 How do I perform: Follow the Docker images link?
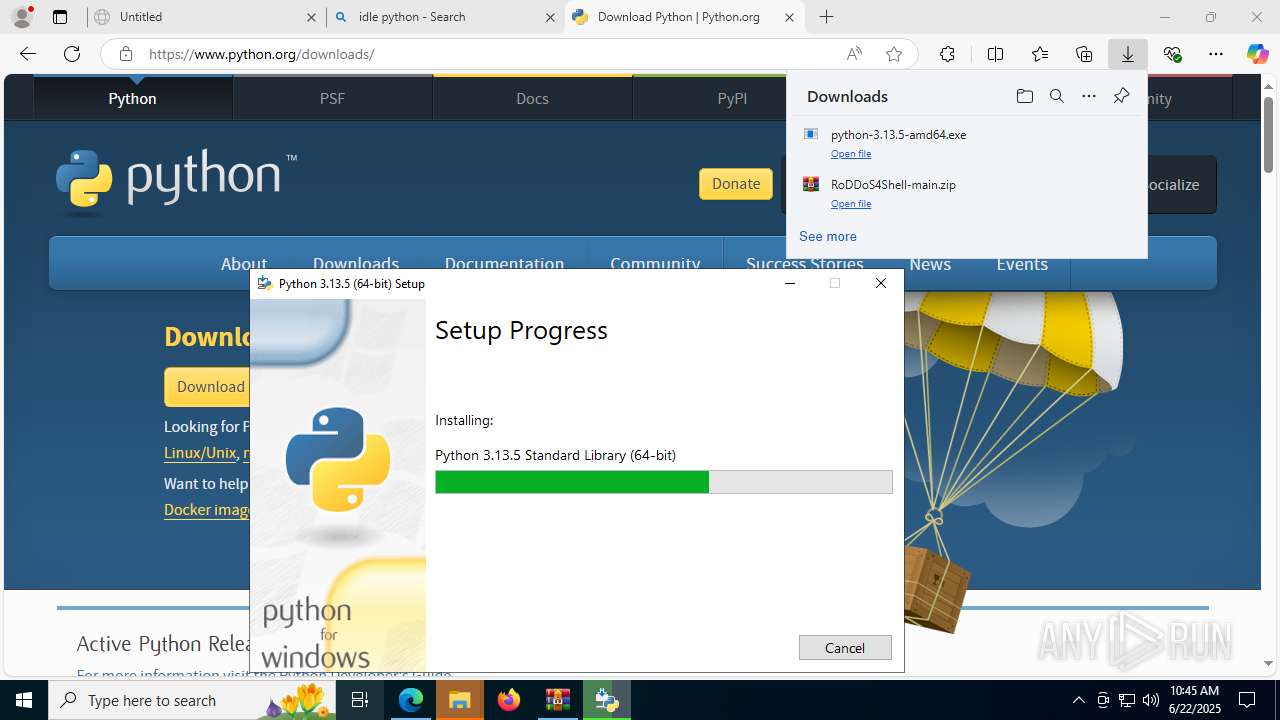207,509
